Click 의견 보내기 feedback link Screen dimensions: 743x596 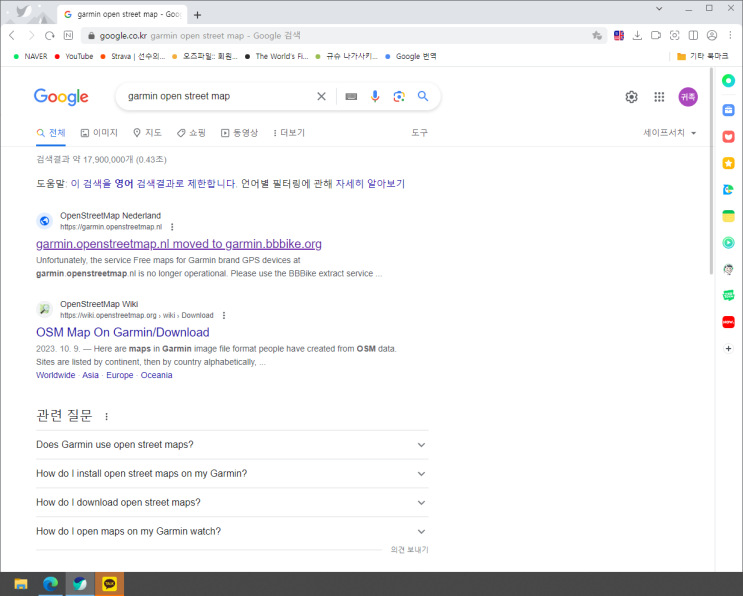click(409, 550)
